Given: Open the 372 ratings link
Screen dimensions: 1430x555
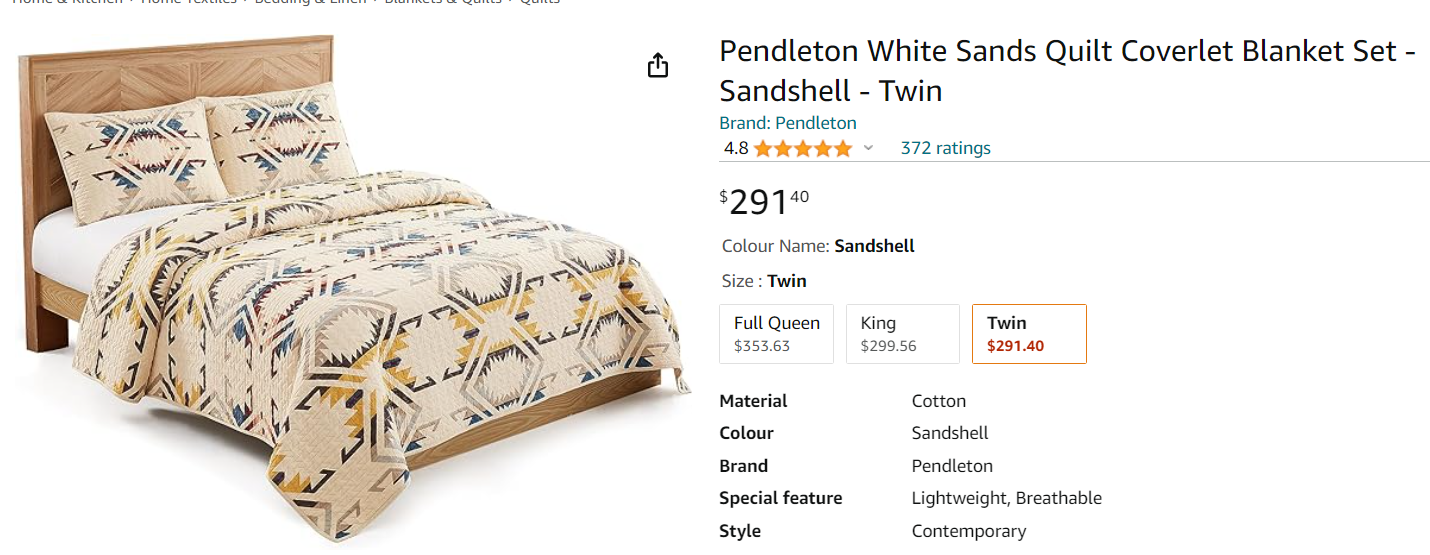Looking at the screenshot, I should 945,148.
